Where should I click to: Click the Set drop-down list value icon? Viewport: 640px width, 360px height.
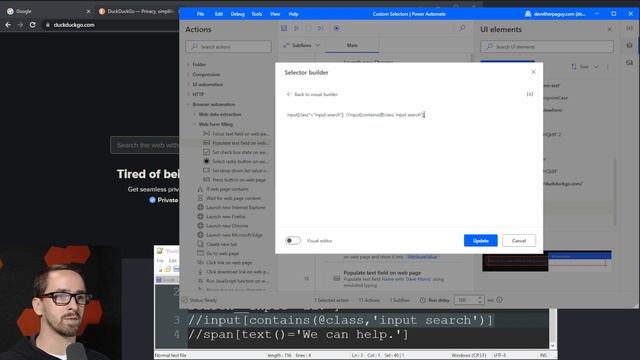[207, 170]
